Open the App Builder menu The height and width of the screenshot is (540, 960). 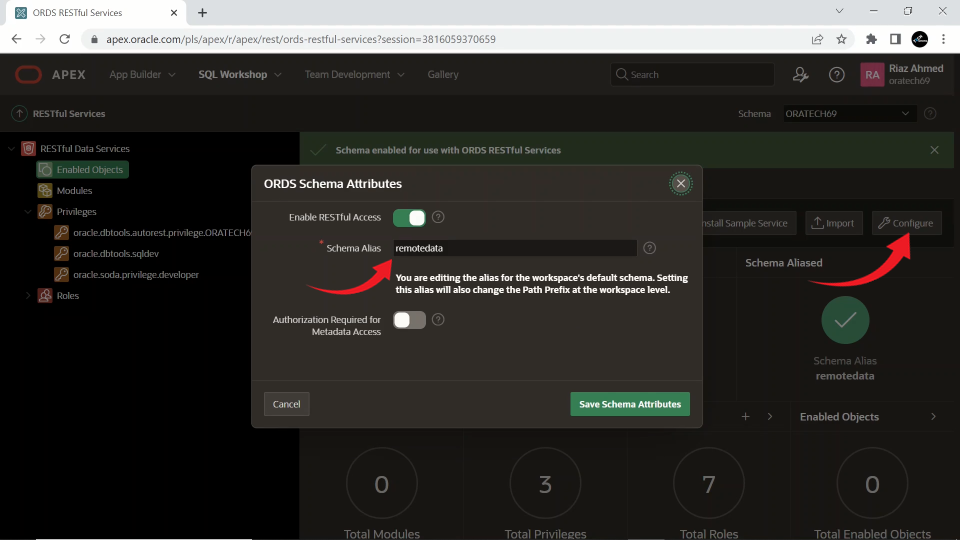click(142, 74)
